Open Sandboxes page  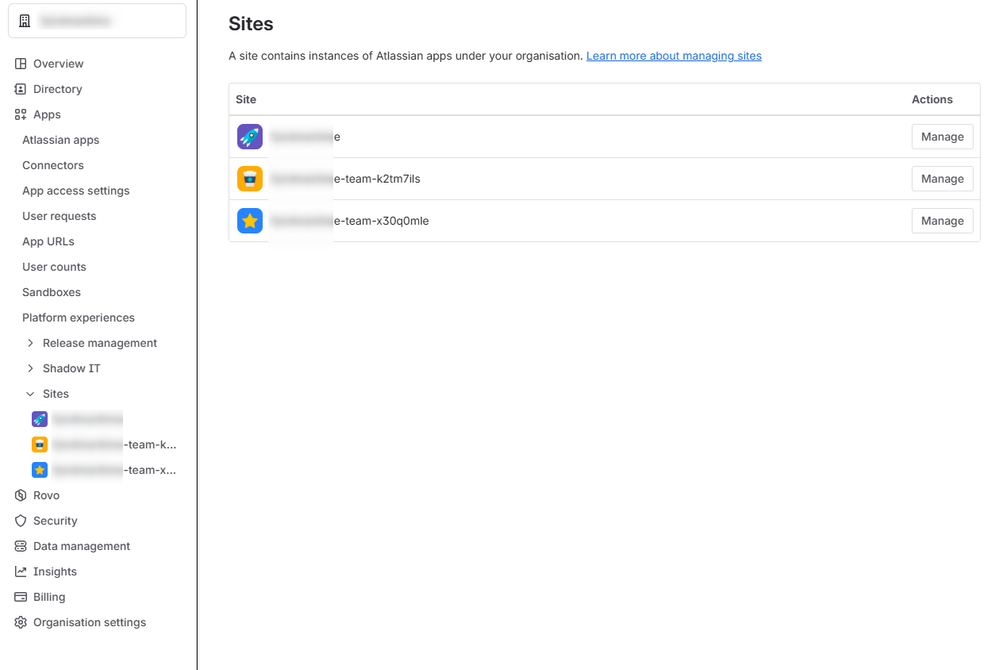click(52, 292)
